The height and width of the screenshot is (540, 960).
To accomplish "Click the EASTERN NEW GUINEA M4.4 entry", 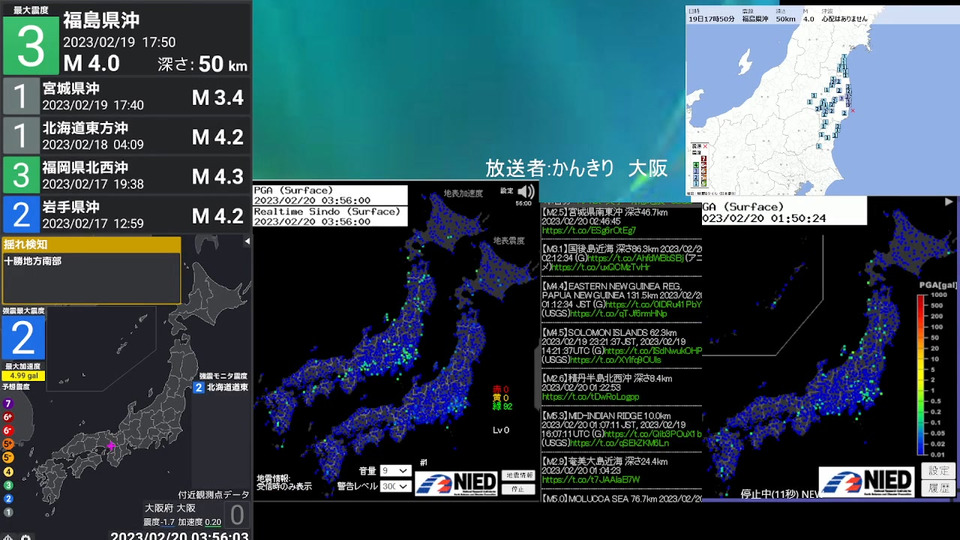I will [621, 299].
